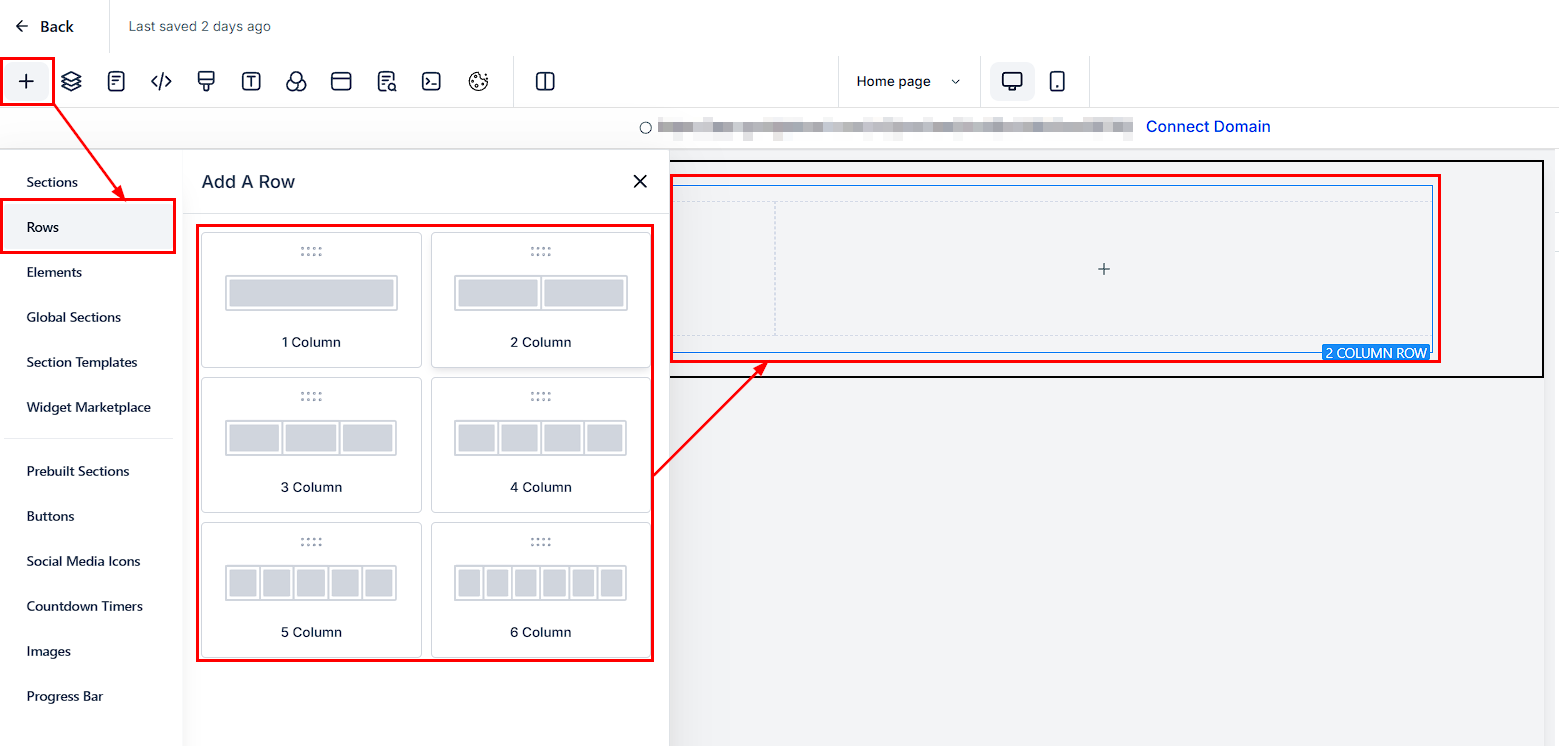Click the plus Add Element icon
This screenshot has height=746, width=1559.
pyautogui.click(x=27, y=81)
